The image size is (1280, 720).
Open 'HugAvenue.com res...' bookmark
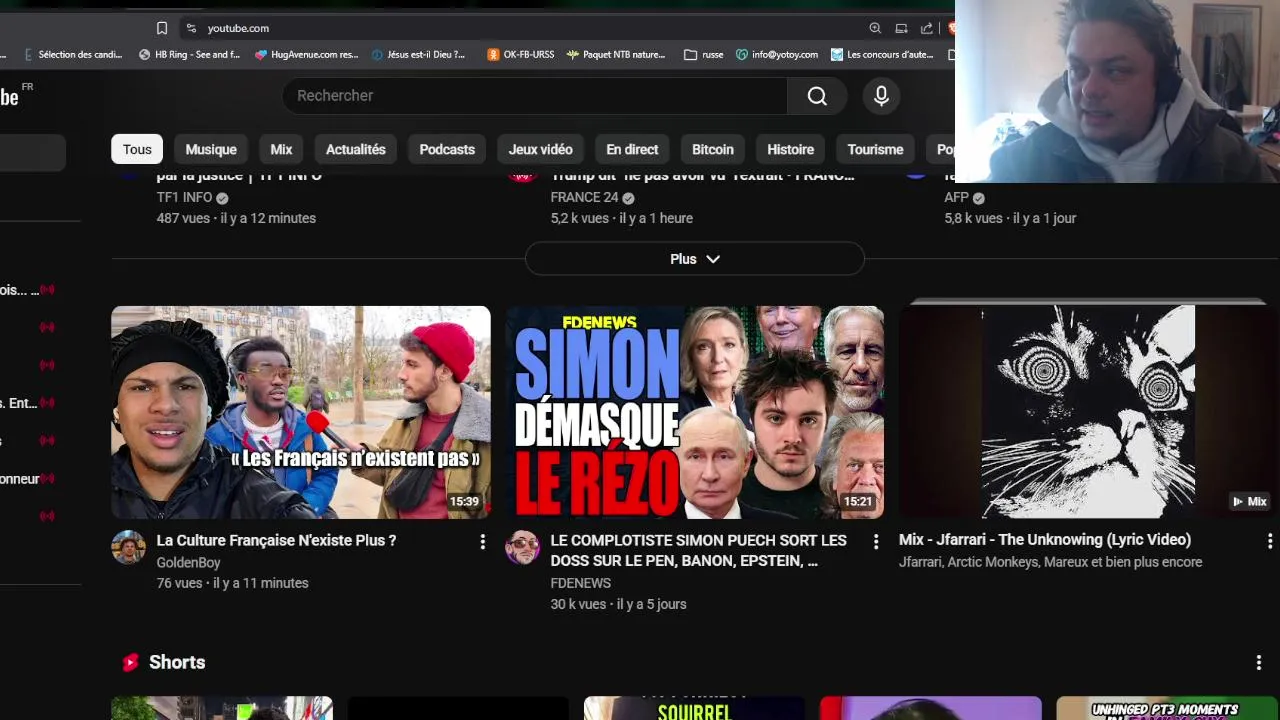click(306, 55)
